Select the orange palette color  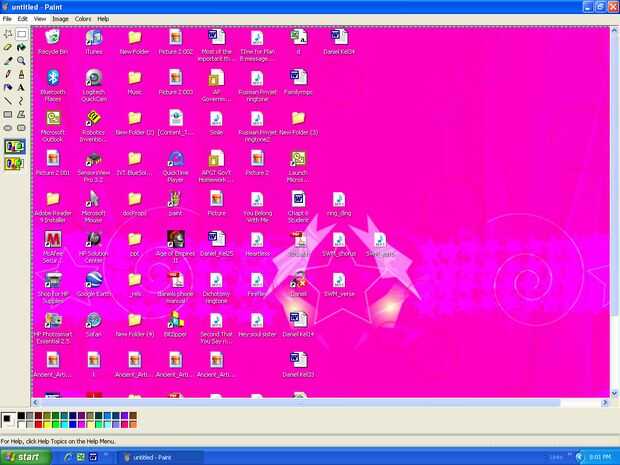coord(133,424)
